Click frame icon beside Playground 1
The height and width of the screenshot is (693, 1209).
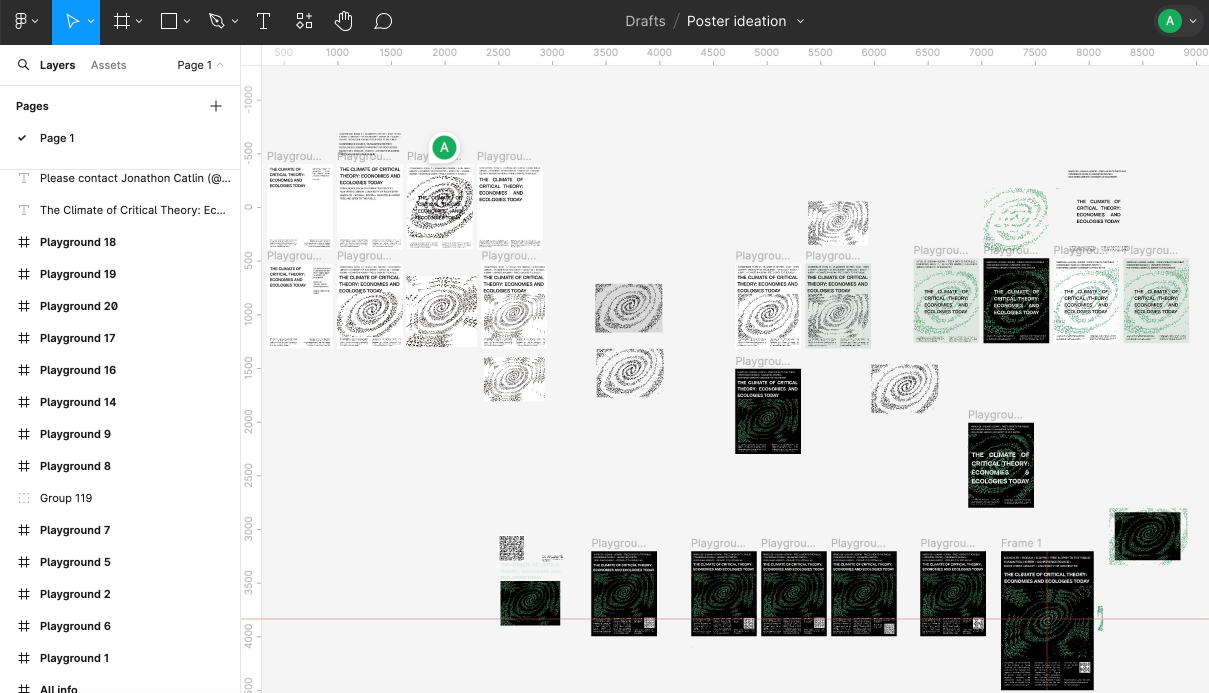click(24, 658)
